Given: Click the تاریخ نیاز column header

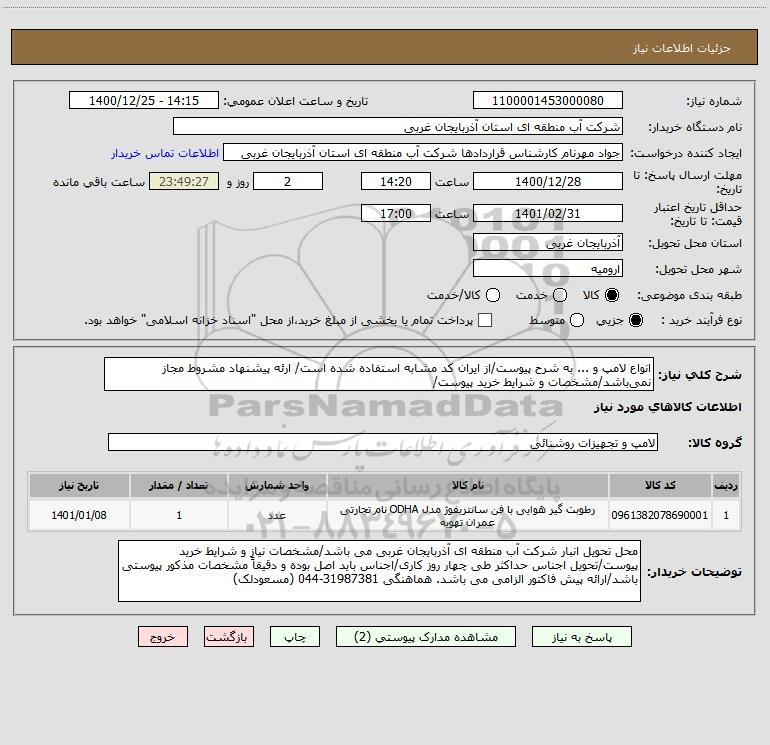Looking at the screenshot, I should click(x=79, y=486).
